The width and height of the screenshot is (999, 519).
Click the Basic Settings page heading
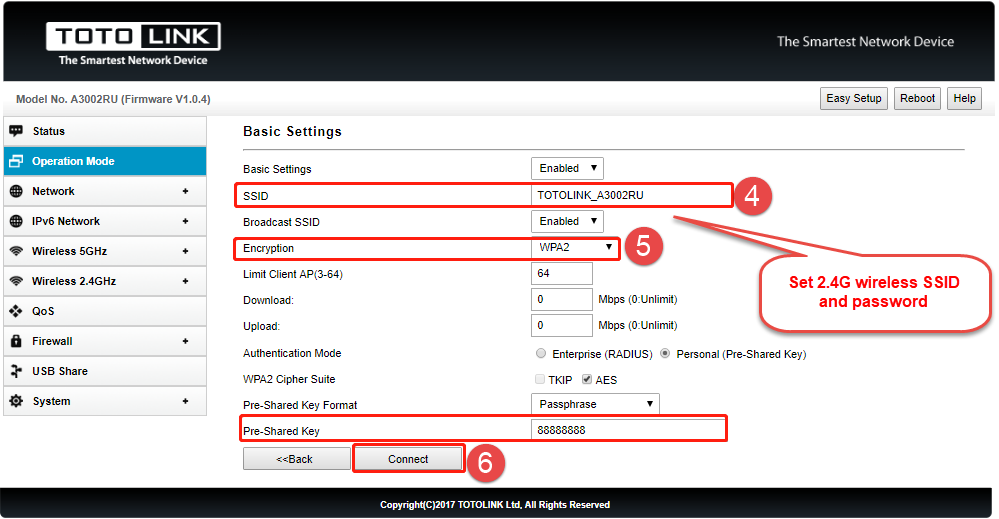click(x=292, y=131)
